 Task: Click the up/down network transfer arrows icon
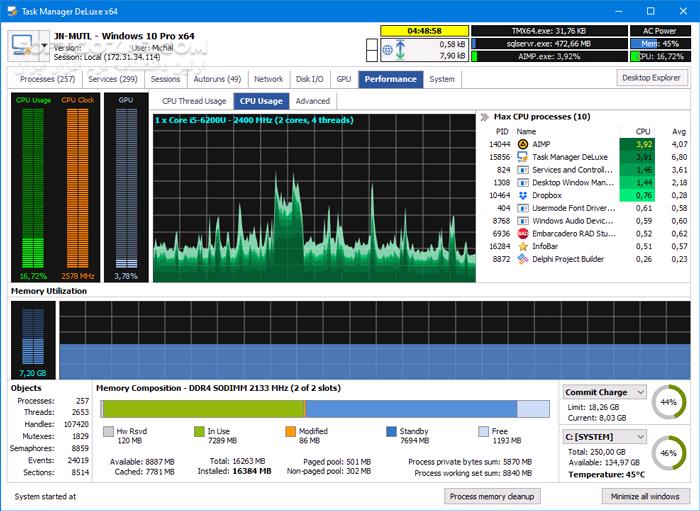(400, 50)
